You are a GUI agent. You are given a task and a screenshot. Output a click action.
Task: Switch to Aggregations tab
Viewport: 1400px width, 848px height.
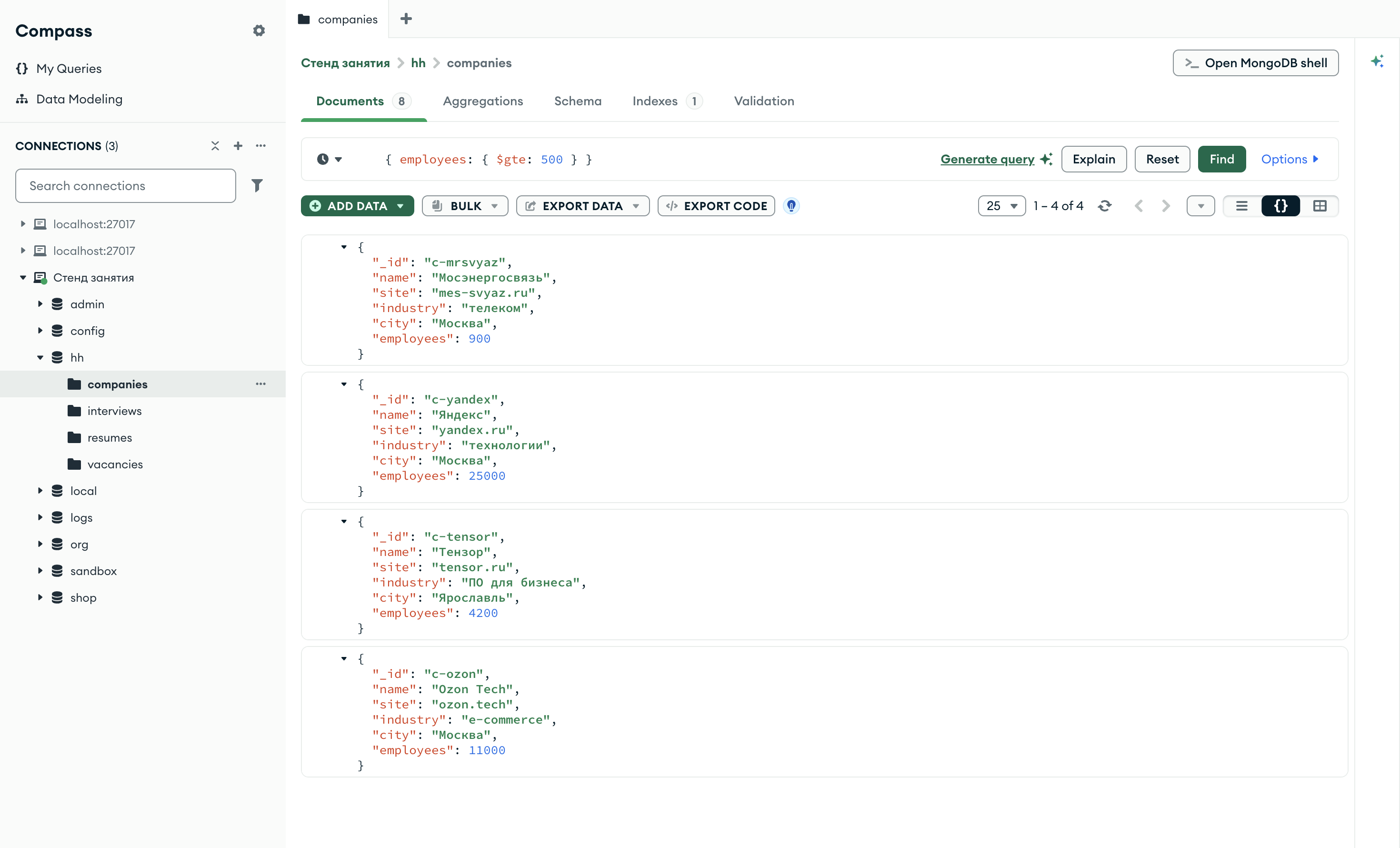pos(483,101)
